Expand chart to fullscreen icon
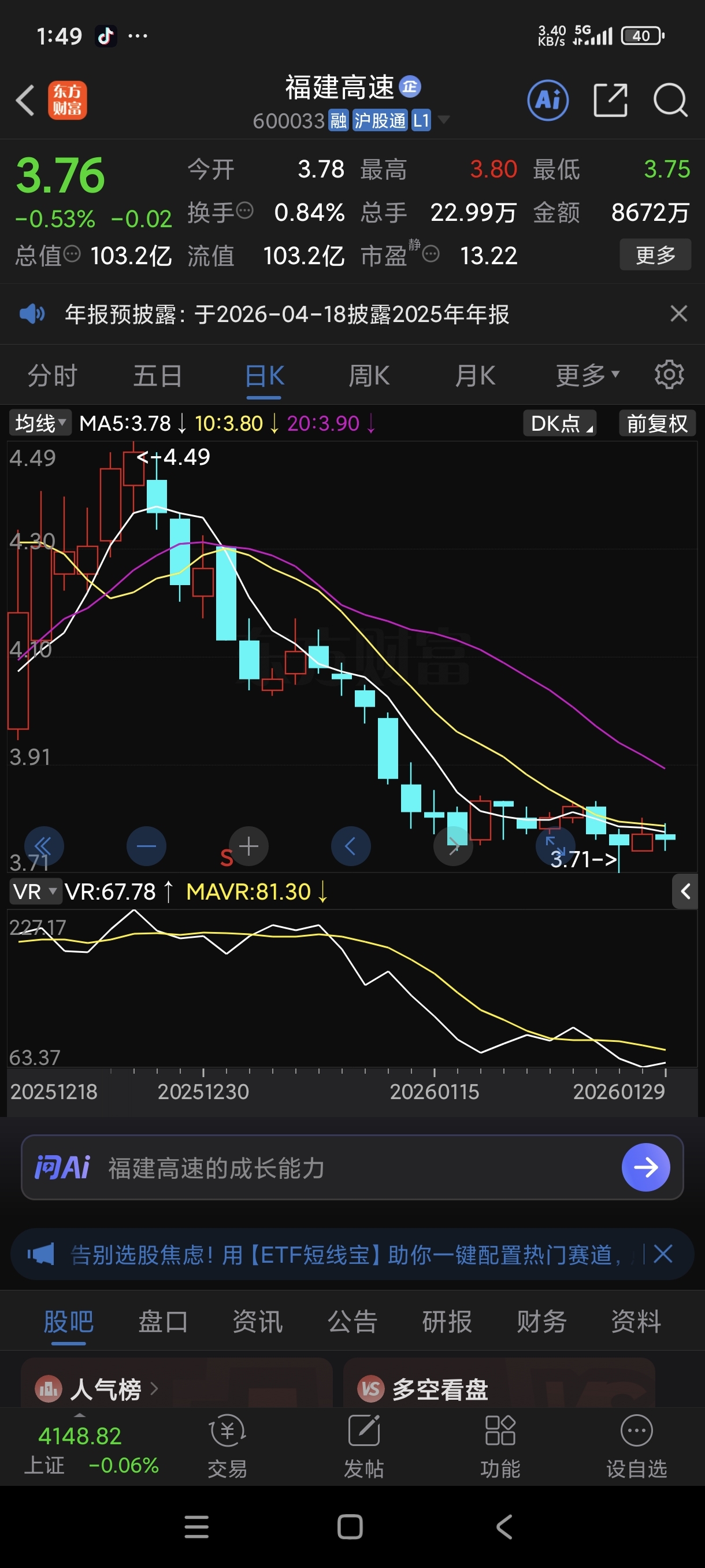705x1568 pixels. tap(555, 846)
